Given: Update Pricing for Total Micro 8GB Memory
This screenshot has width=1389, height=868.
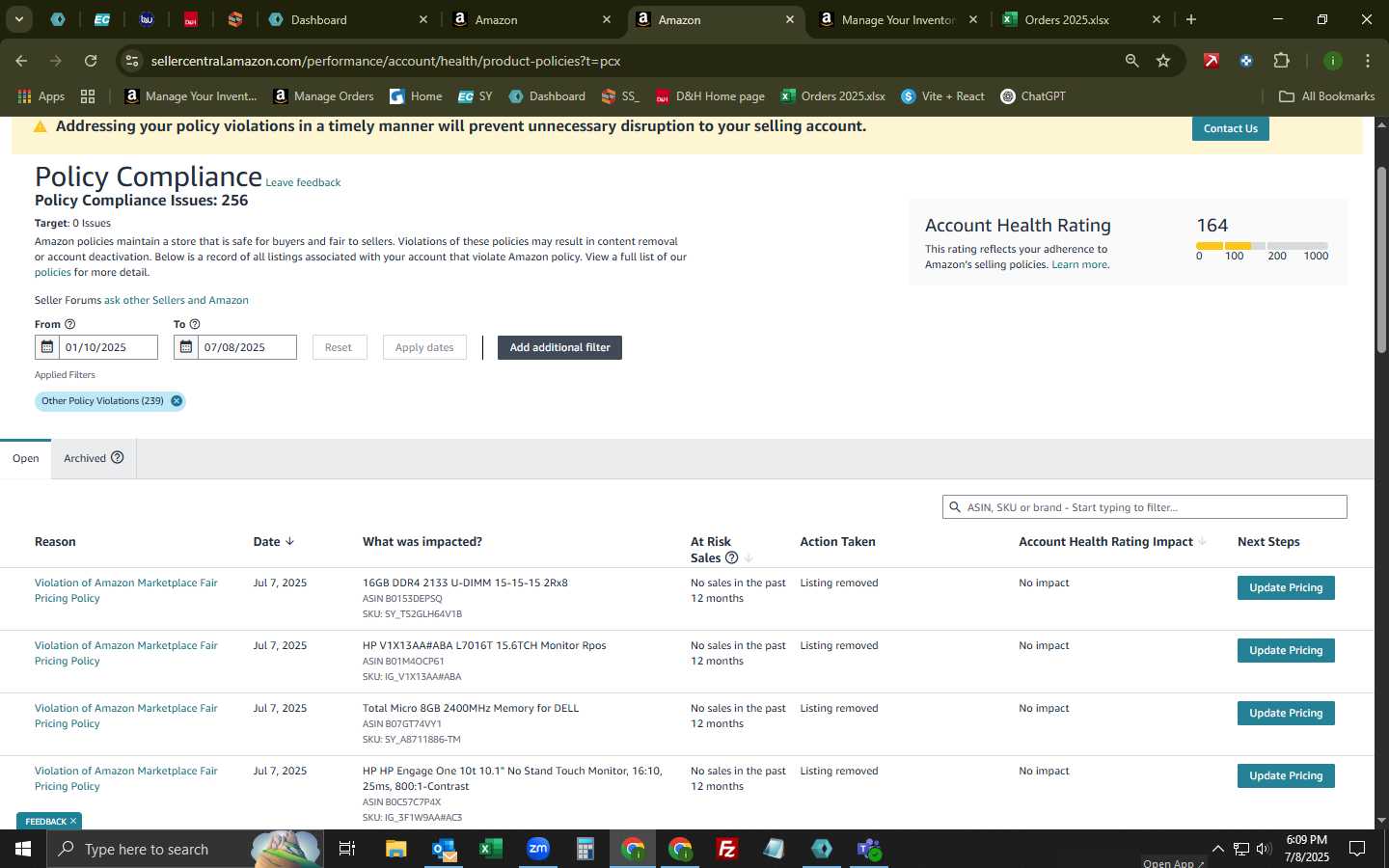Looking at the screenshot, I should click(1286, 713).
